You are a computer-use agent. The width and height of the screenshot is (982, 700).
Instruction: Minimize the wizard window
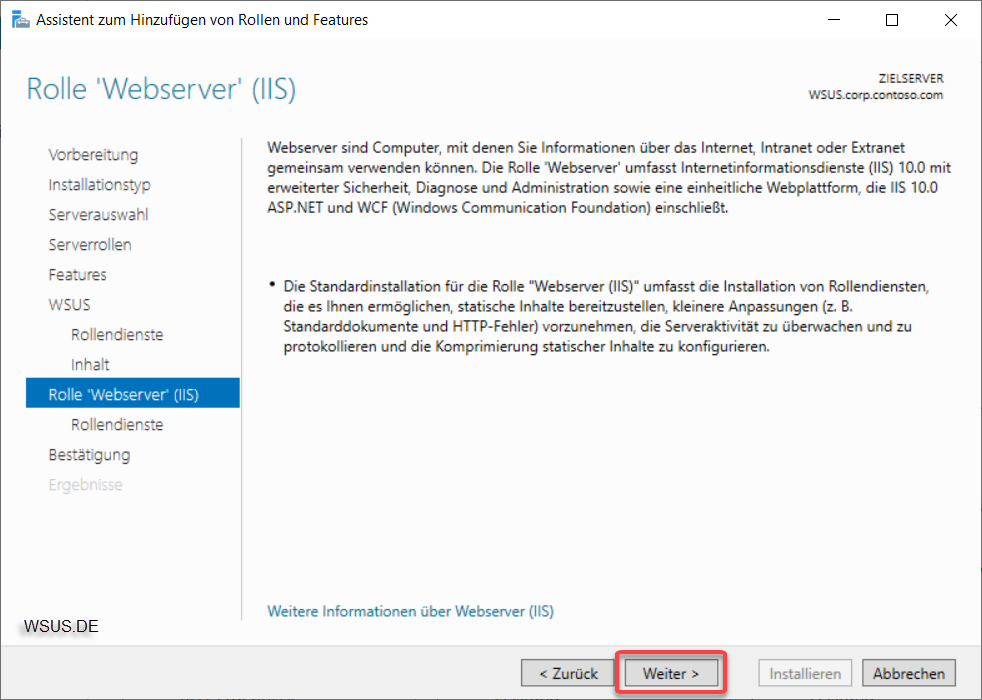tap(834, 20)
